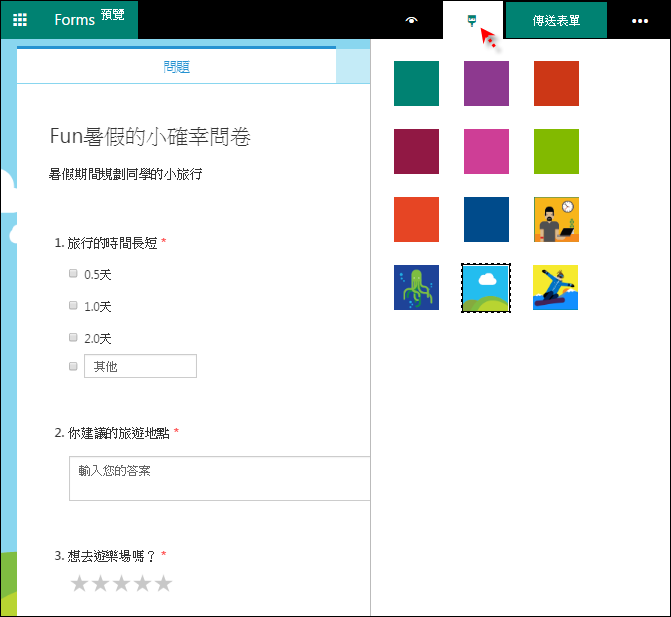Rate five stars for 想去遊樂場嗎
Screen dimensions: 671x617
point(163,584)
